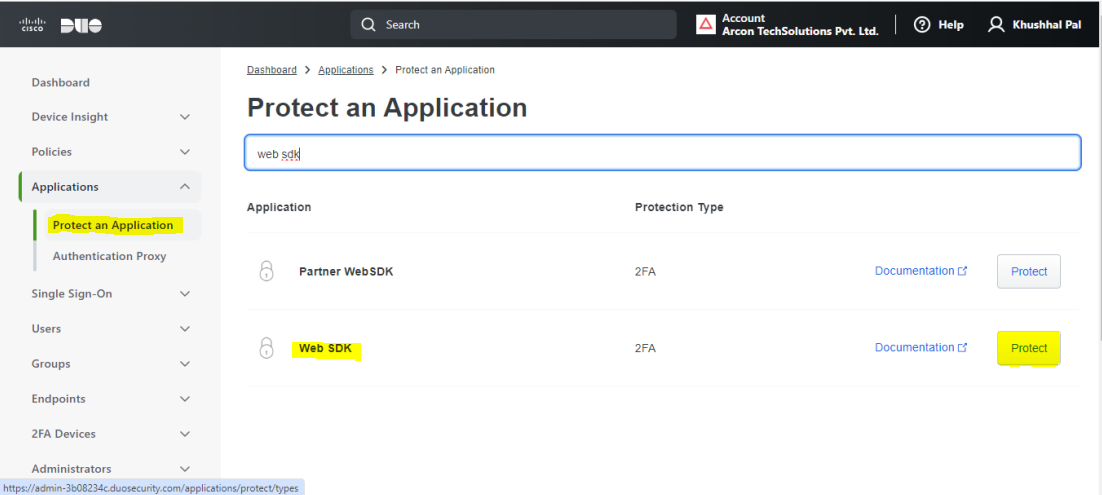
Task: Click 2FA value in Web SDK row
Action: pos(645,348)
